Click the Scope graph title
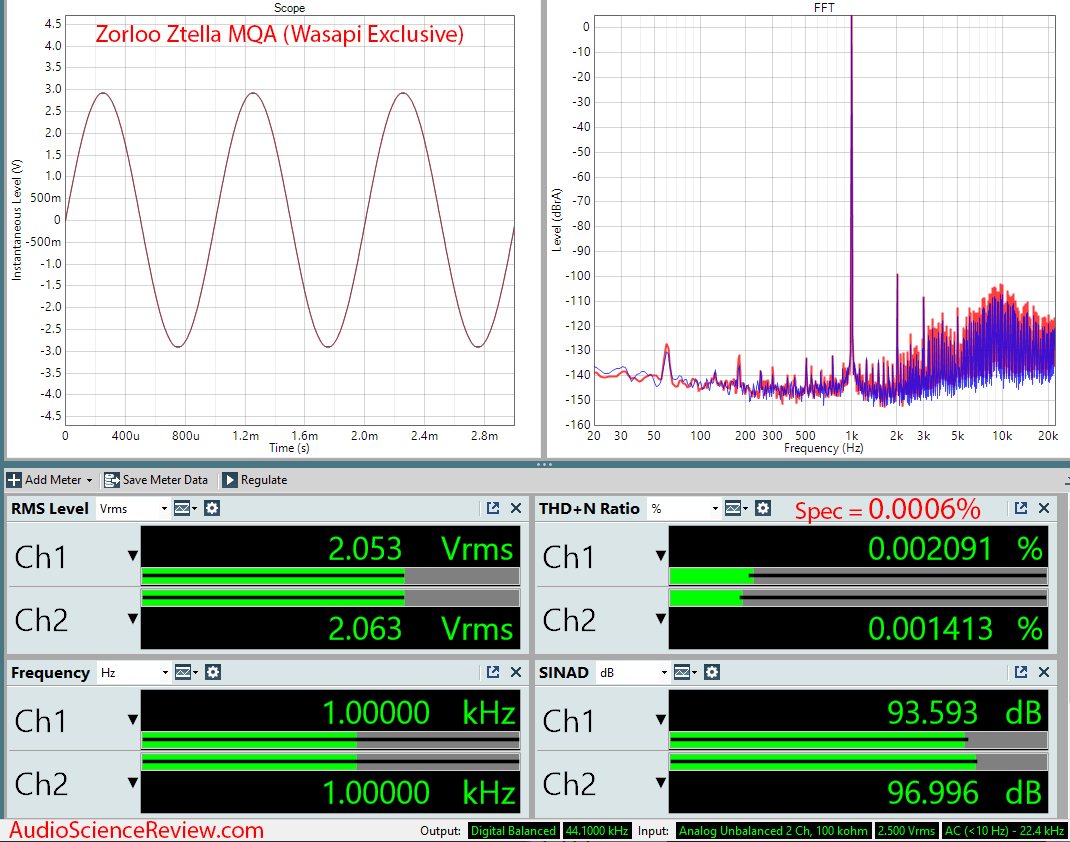This screenshot has height=842, width=1070. click(289, 8)
